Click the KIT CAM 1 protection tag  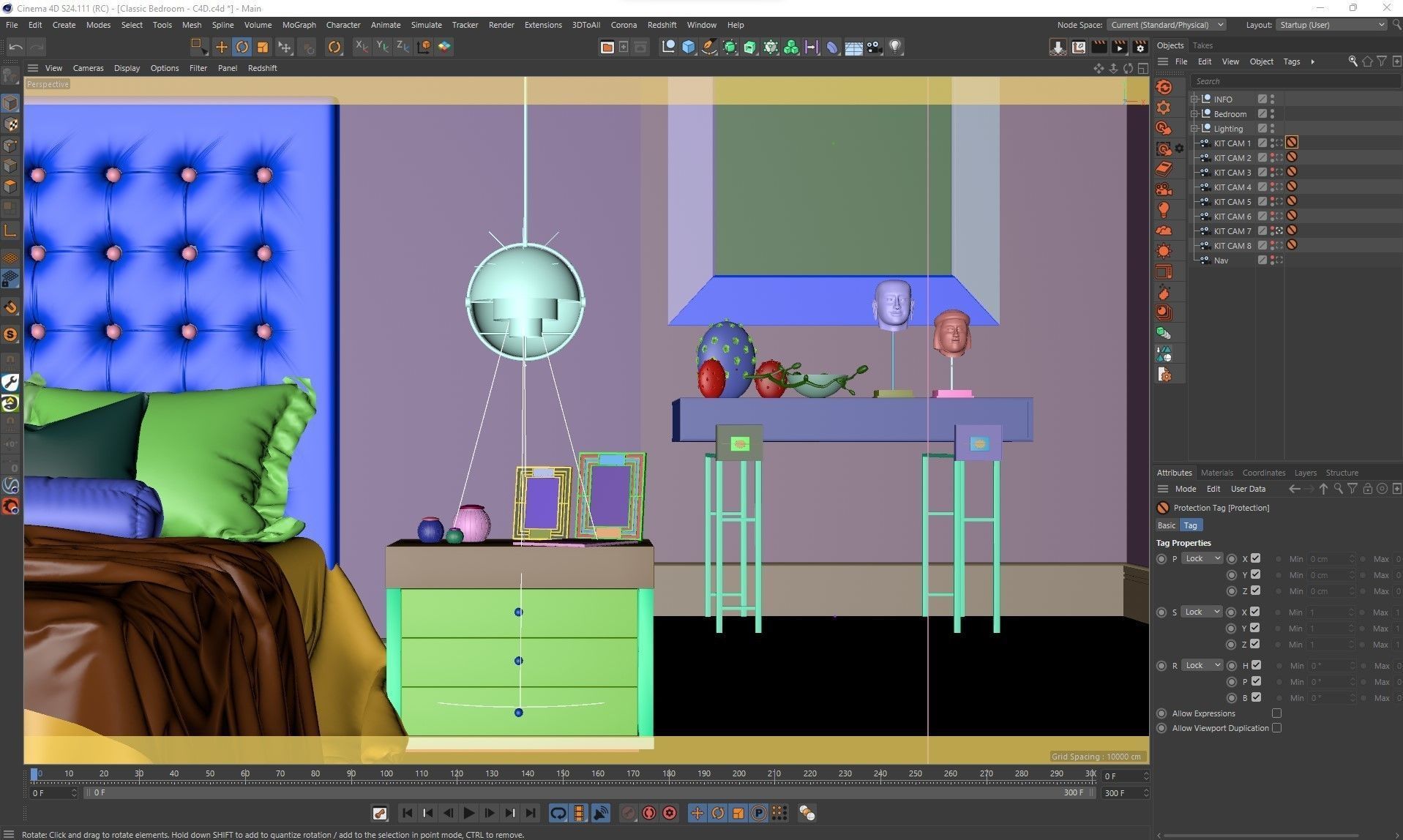point(1292,143)
